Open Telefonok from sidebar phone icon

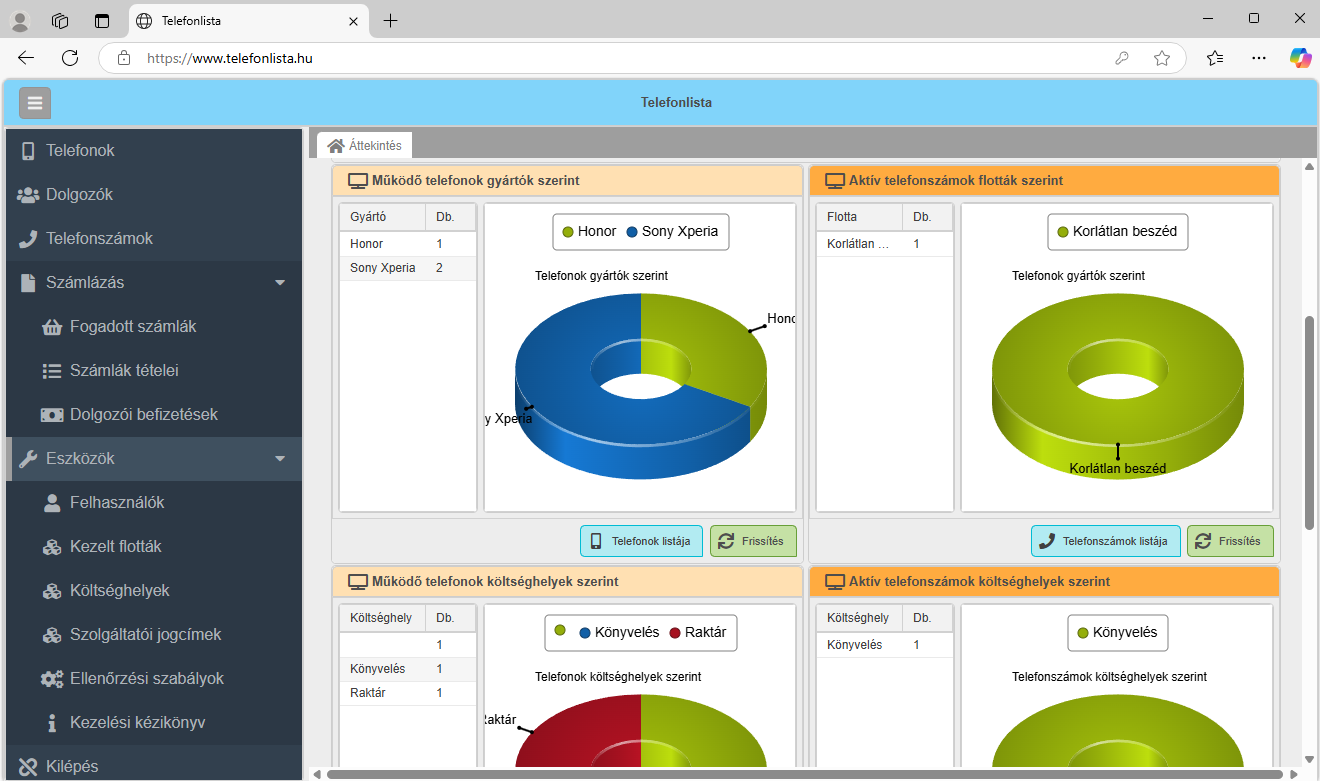tap(80, 151)
